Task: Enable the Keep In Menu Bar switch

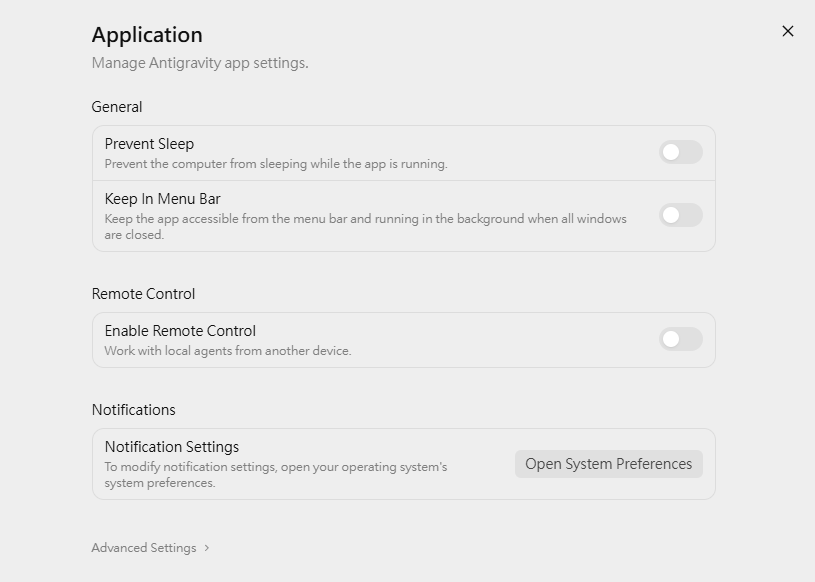Action: click(681, 215)
